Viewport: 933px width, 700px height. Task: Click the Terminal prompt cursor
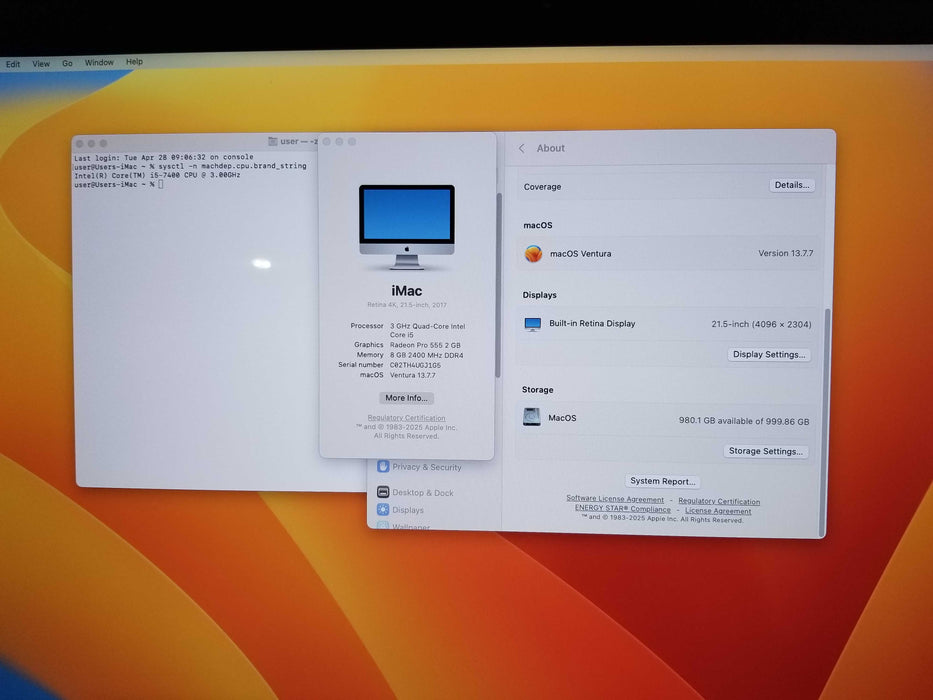(161, 185)
